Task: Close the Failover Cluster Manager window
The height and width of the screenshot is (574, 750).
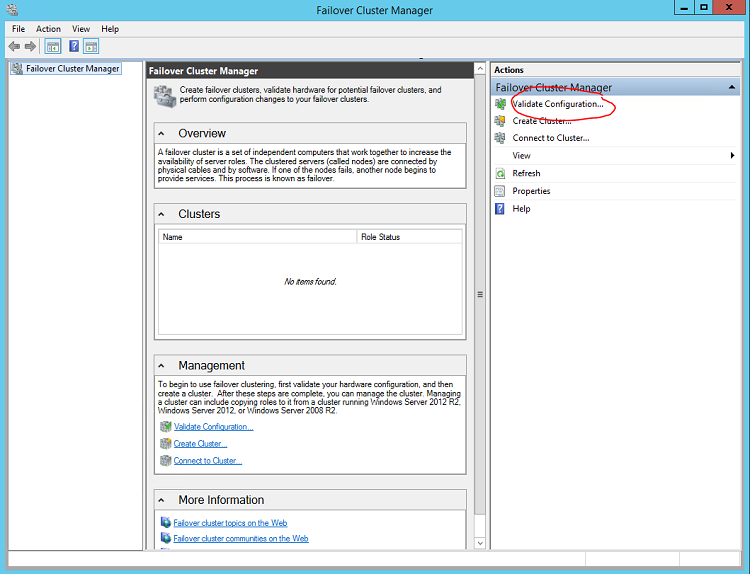Action: [x=729, y=8]
